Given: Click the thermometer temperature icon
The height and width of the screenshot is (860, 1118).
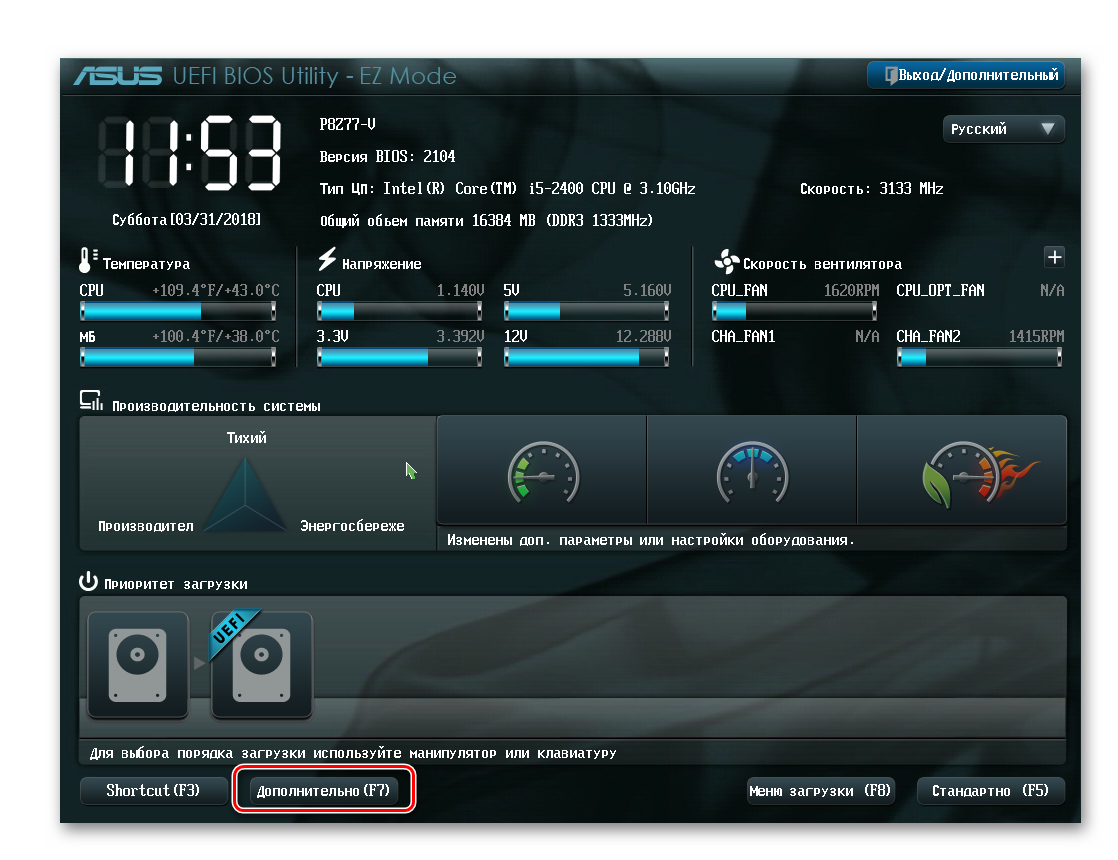Looking at the screenshot, I should 88,261.
